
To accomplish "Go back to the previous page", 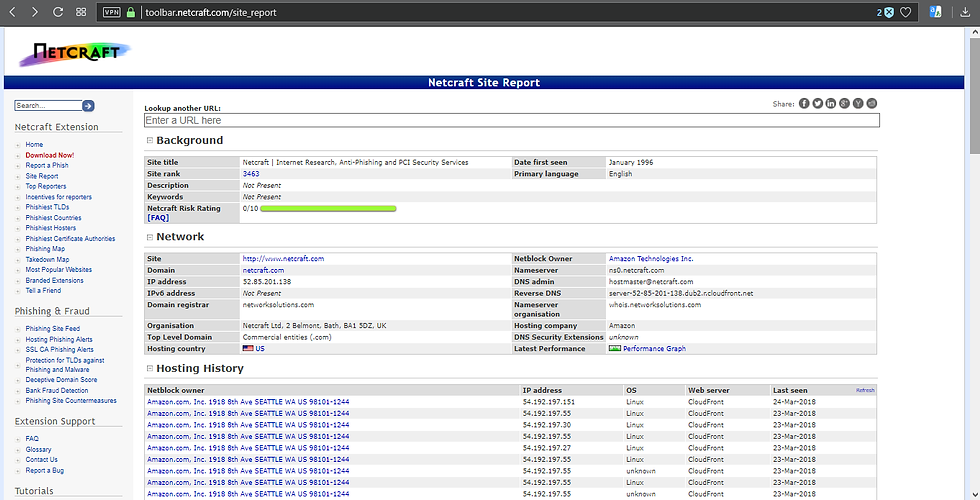I will [x=12, y=12].
